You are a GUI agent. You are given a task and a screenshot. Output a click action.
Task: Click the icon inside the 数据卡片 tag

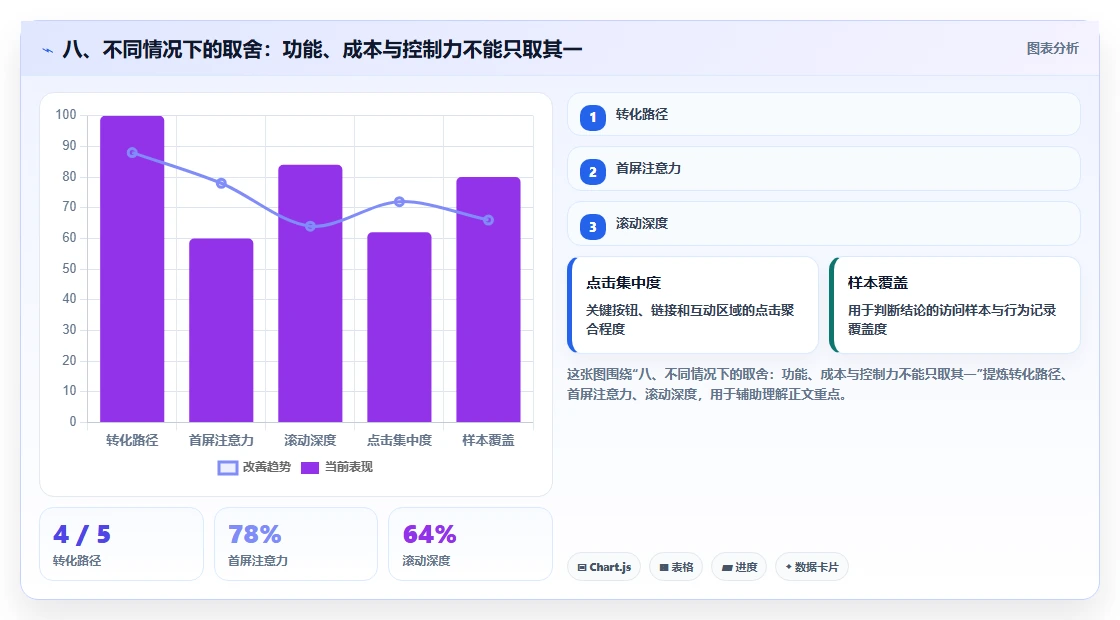tap(789, 566)
